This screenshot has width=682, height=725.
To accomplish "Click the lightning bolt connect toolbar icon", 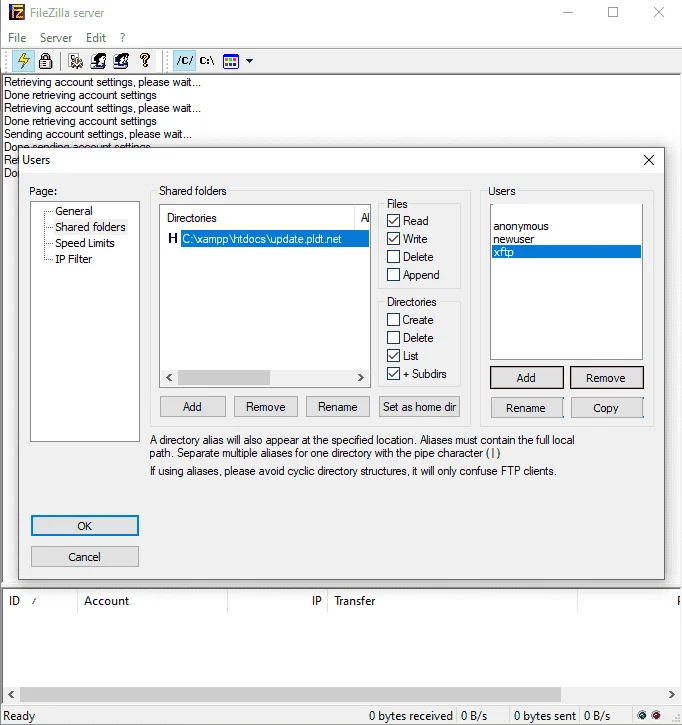I will coord(23,61).
